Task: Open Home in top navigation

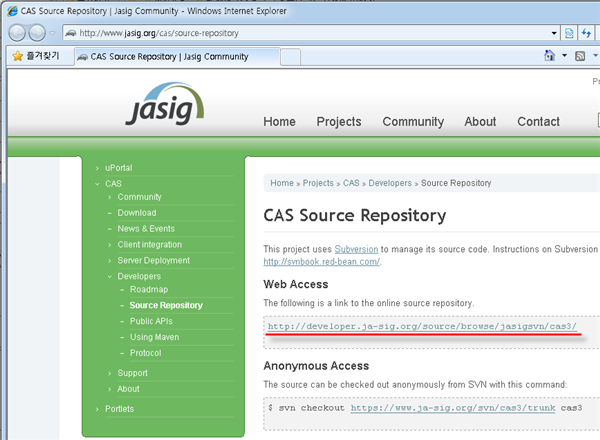Action: (279, 122)
